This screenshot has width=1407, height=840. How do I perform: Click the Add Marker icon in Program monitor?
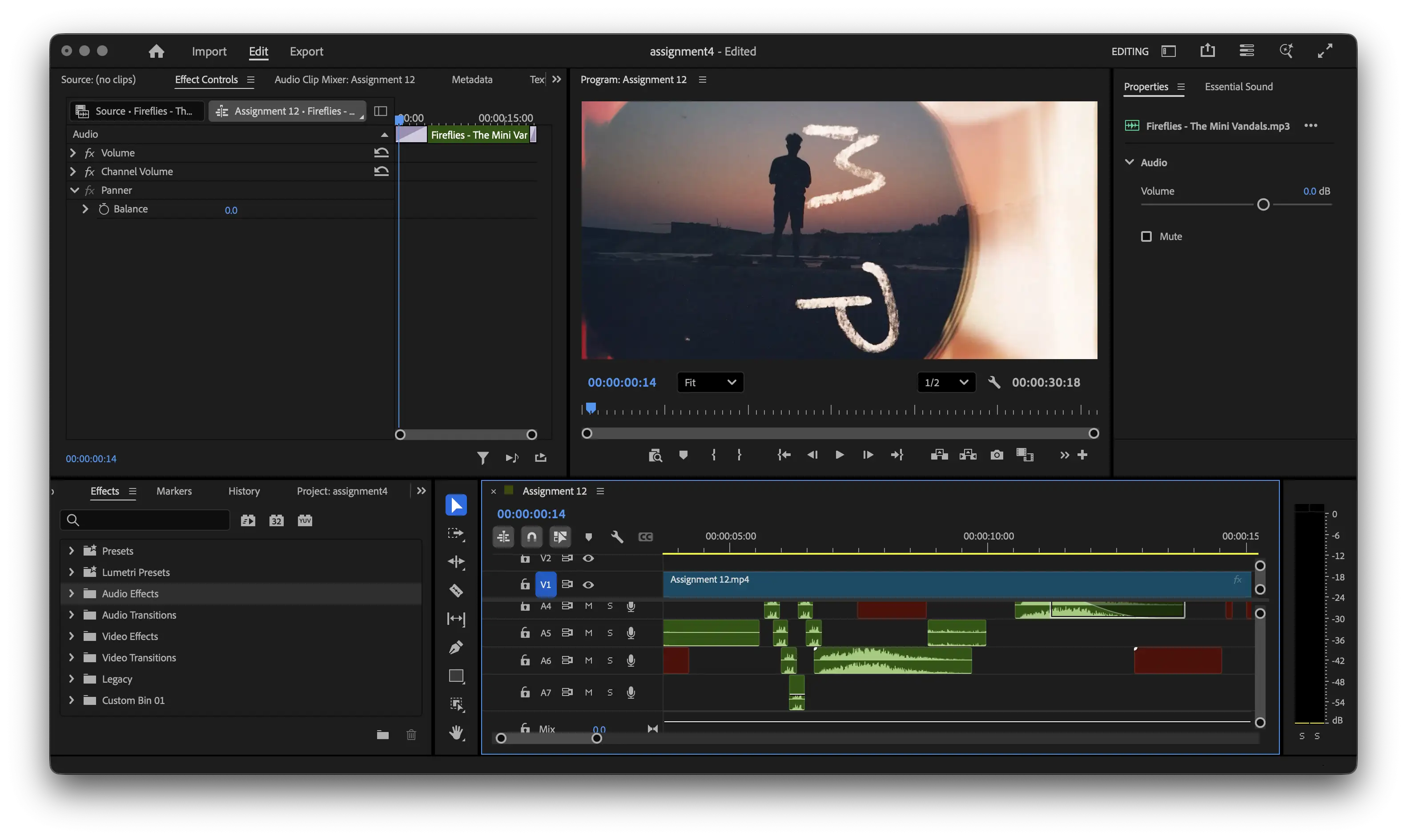coord(683,455)
